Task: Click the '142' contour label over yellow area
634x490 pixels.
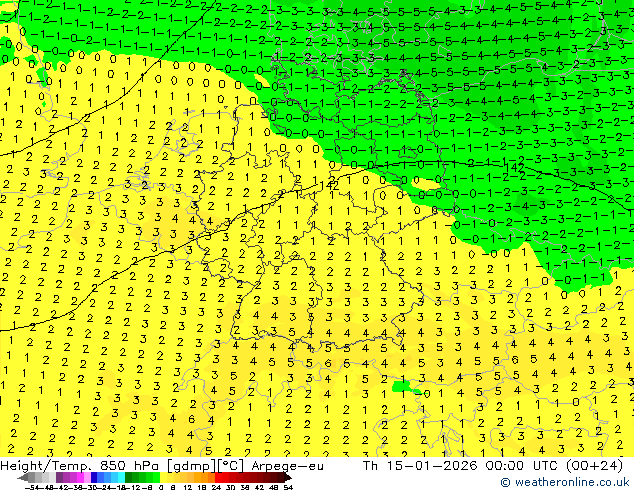Action: (329, 186)
